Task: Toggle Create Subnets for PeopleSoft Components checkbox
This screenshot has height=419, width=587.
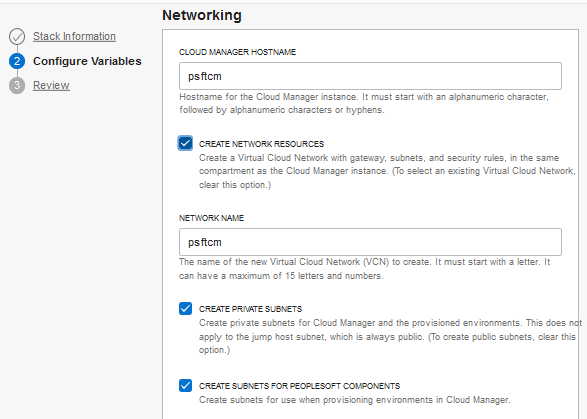Action: click(x=185, y=385)
